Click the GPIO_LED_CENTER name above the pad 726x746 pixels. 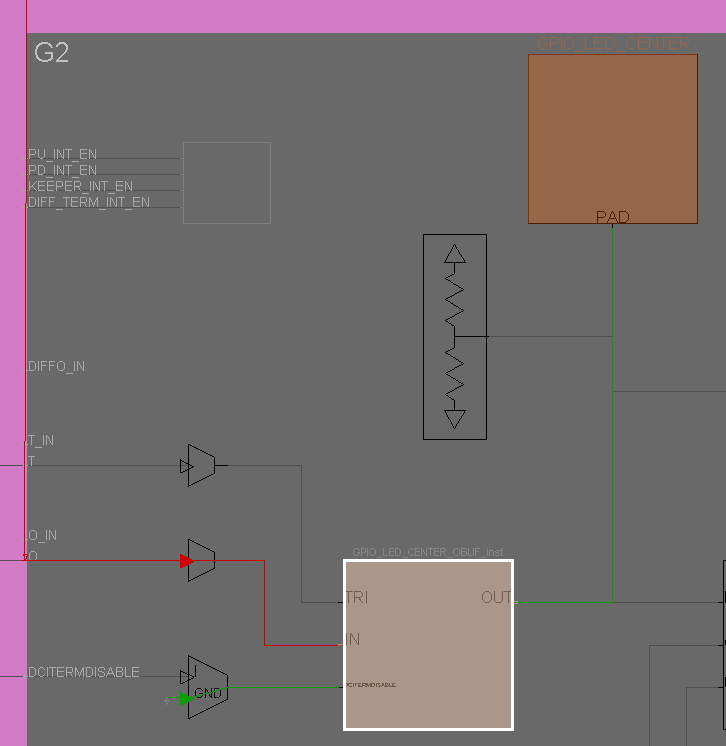tap(613, 43)
